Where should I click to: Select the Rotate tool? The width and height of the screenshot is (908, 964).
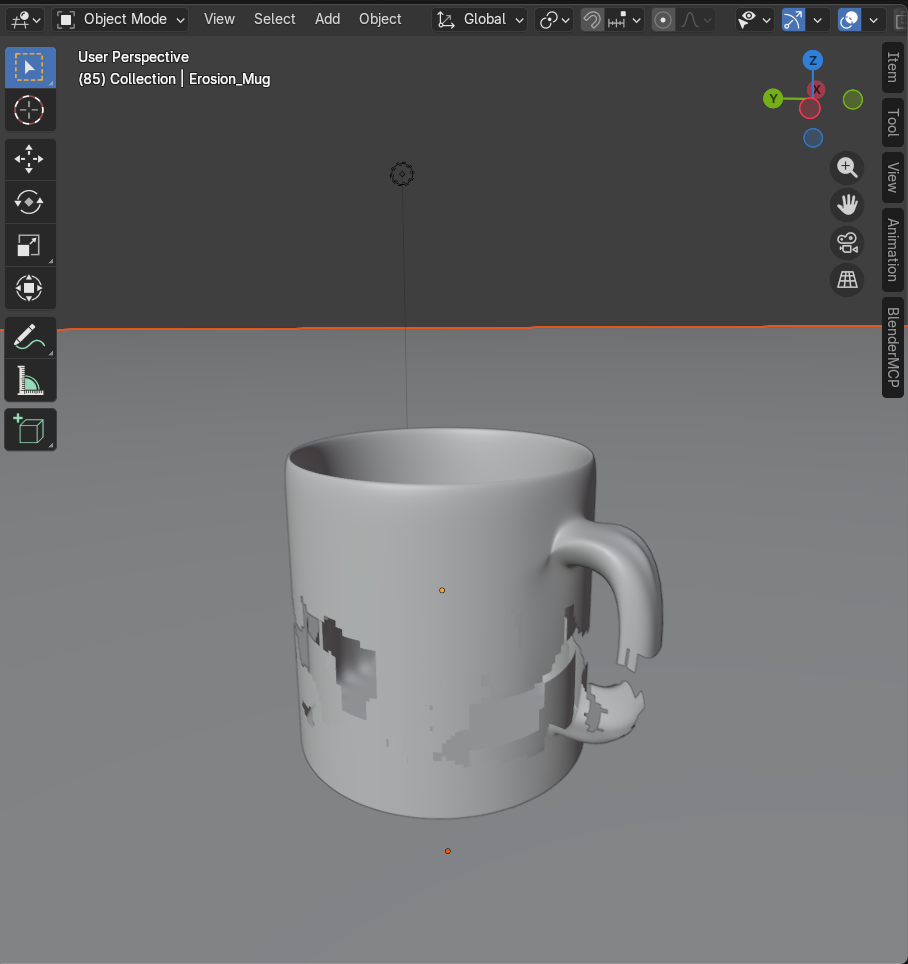click(30, 201)
